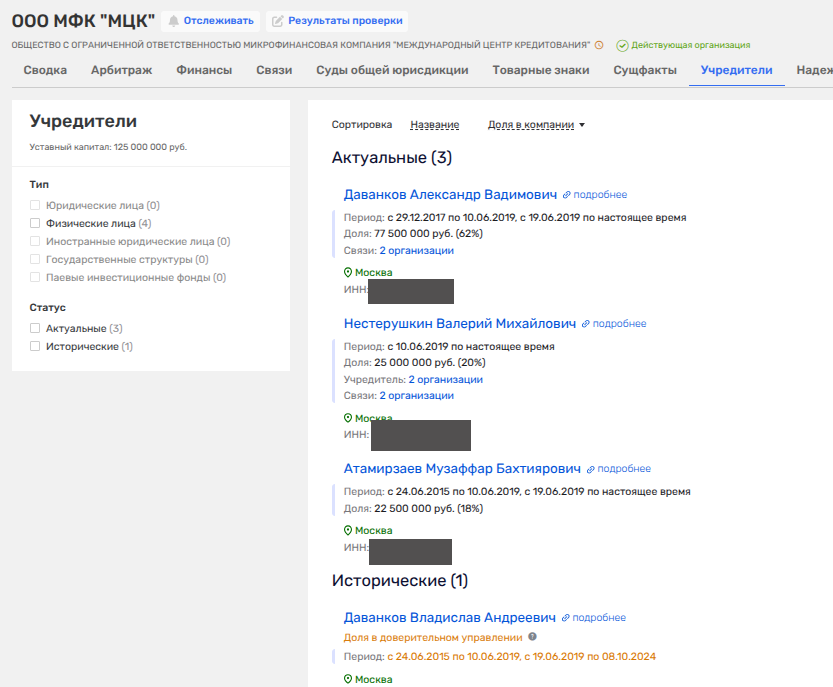This screenshot has height=687, width=833.
Task: Click the bell icon next to Отслеживать
Action: pos(173,21)
